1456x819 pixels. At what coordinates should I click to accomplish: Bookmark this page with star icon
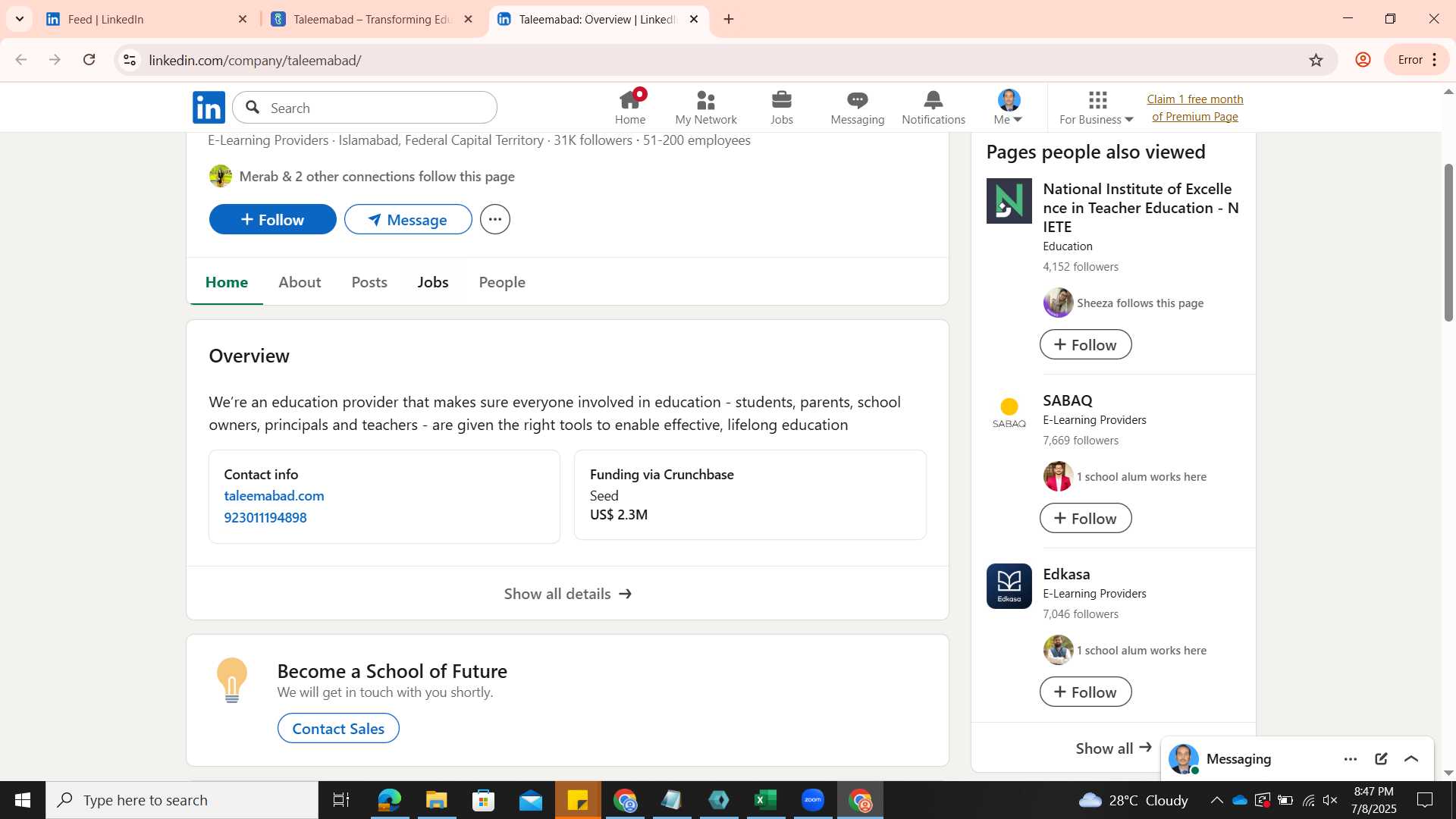1316,60
